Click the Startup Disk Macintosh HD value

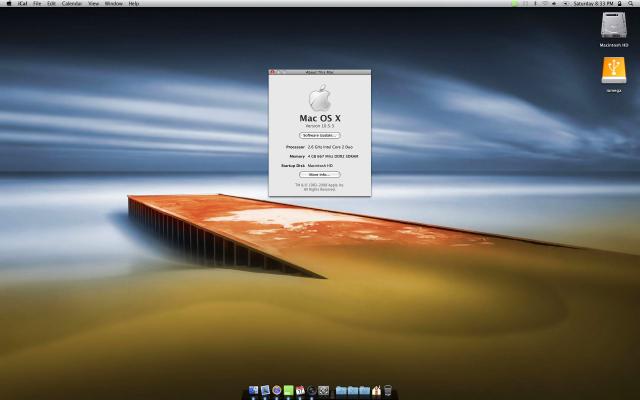coord(320,166)
